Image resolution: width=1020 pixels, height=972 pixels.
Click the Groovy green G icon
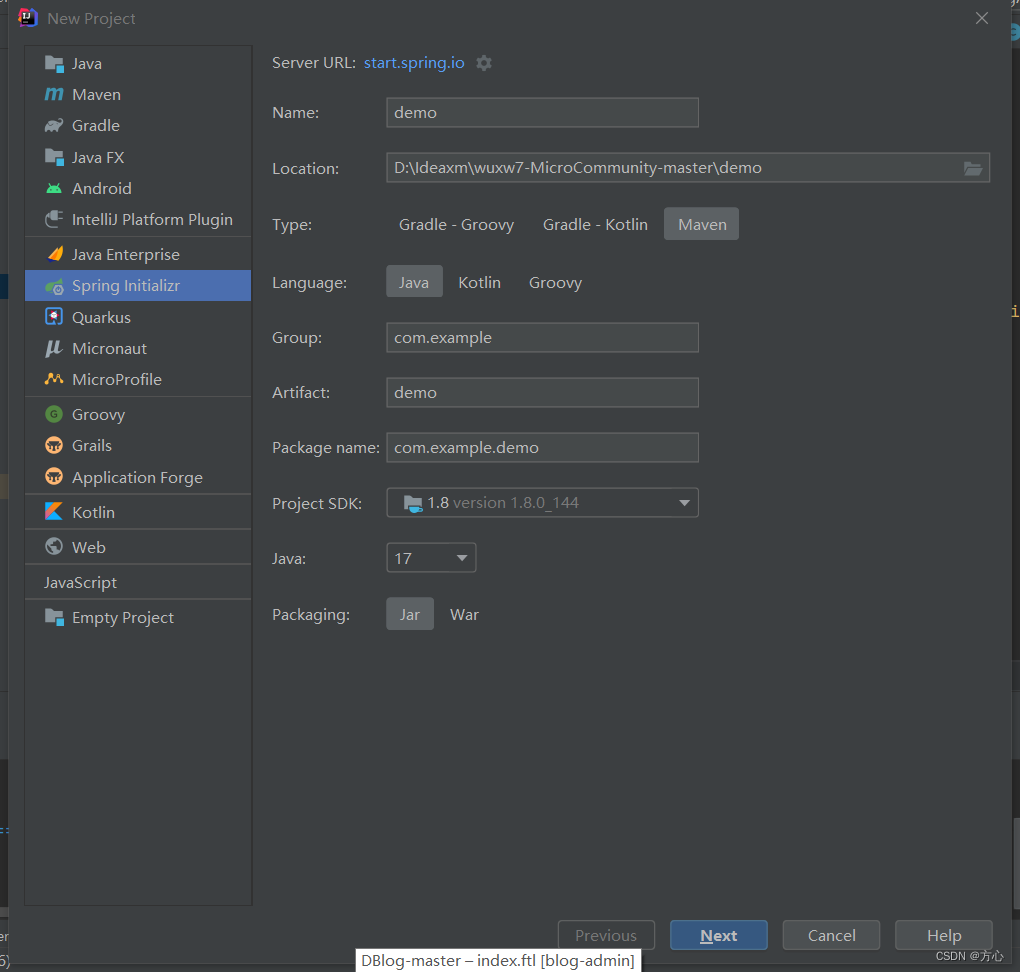tap(54, 414)
